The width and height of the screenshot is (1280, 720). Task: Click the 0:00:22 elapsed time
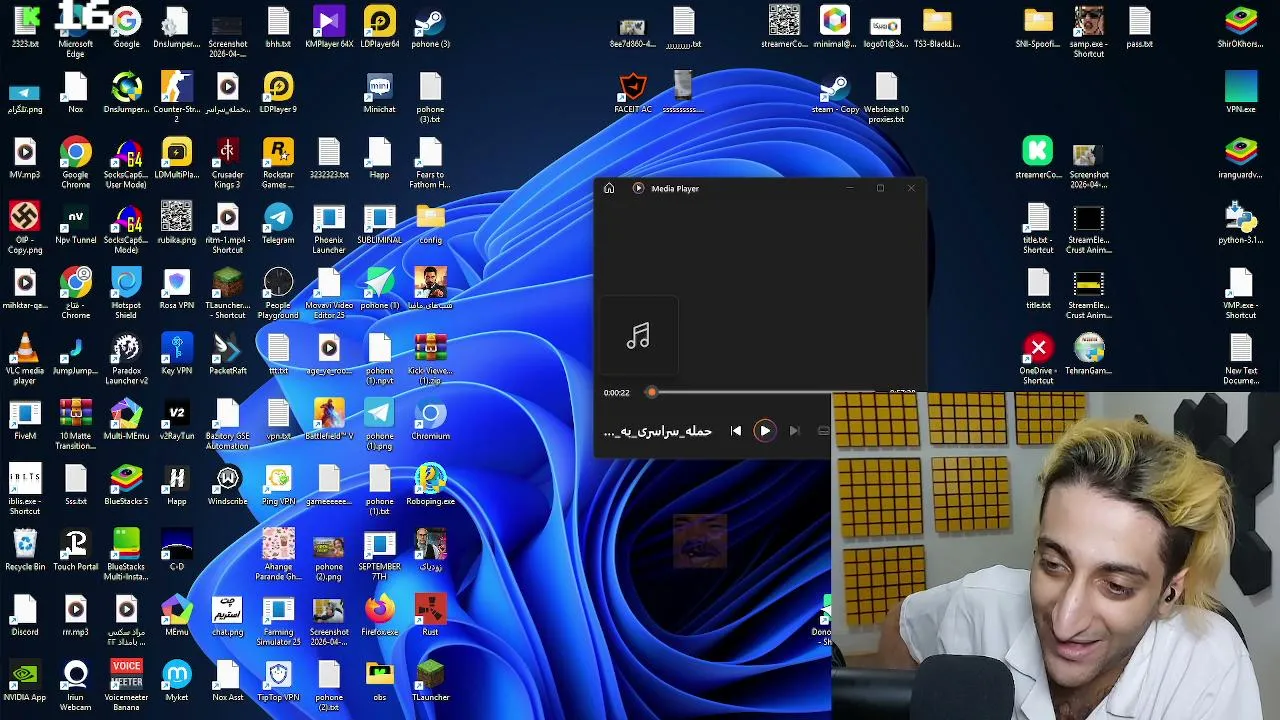[617, 393]
